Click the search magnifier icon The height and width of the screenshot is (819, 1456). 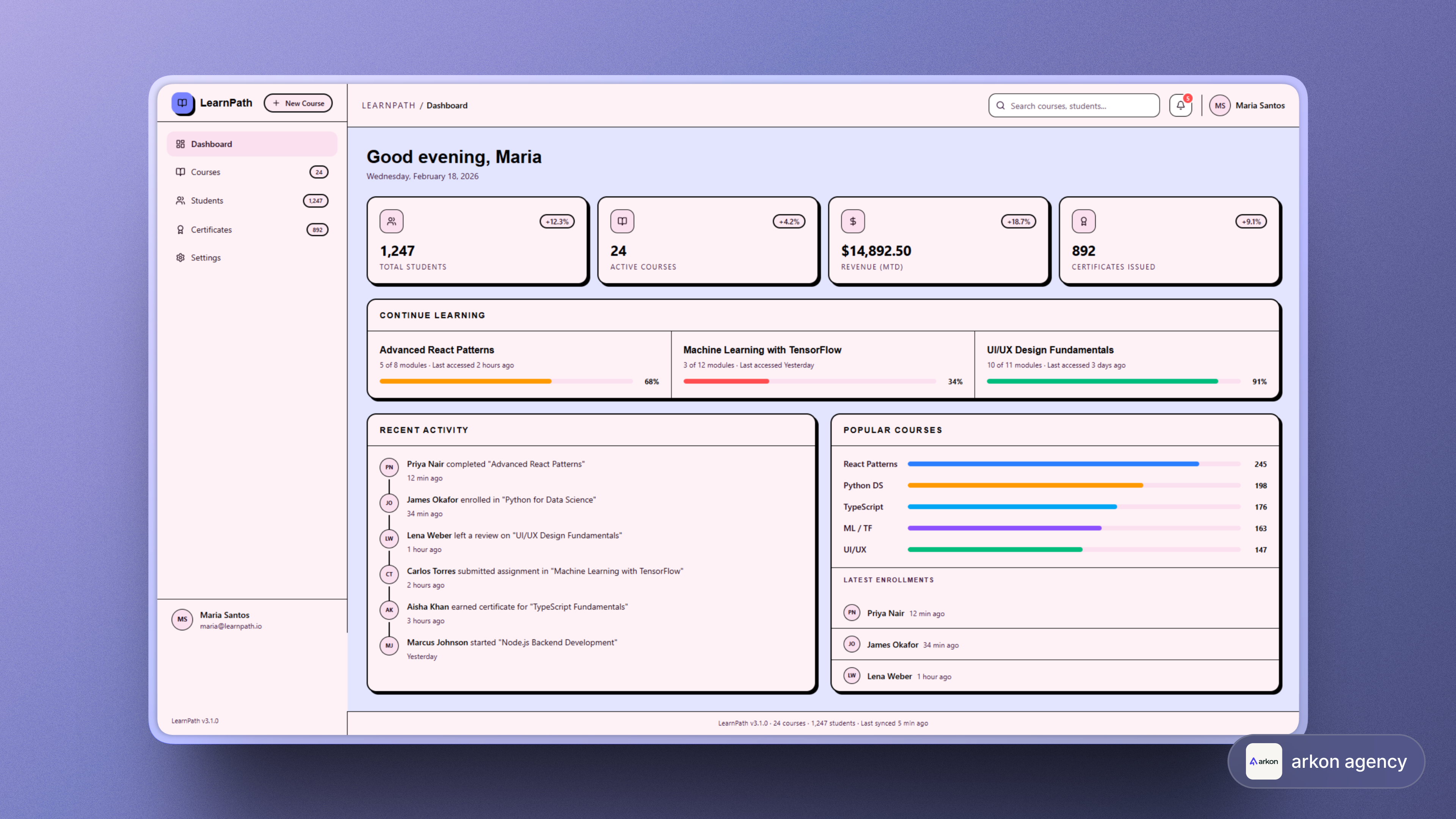tap(1001, 106)
